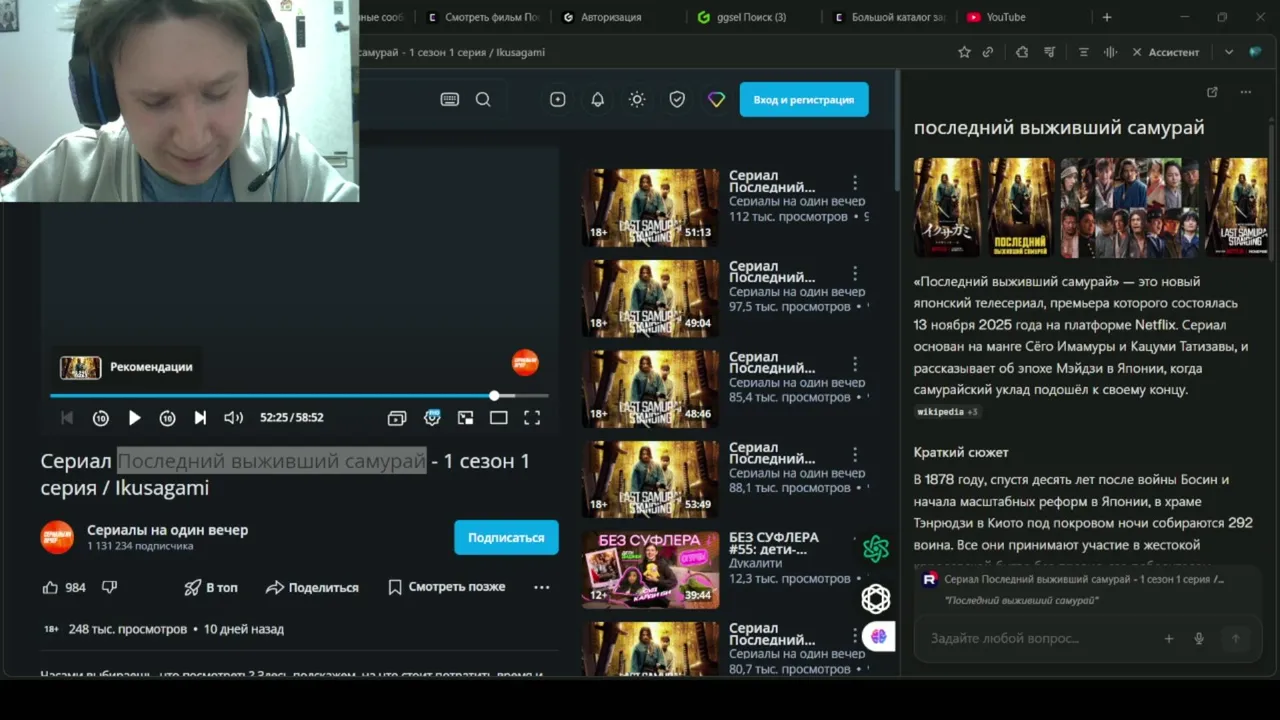Viewport: 1280px width, 720px height.
Task: Open the assistant panel more options ellipsis
Action: (1245, 92)
